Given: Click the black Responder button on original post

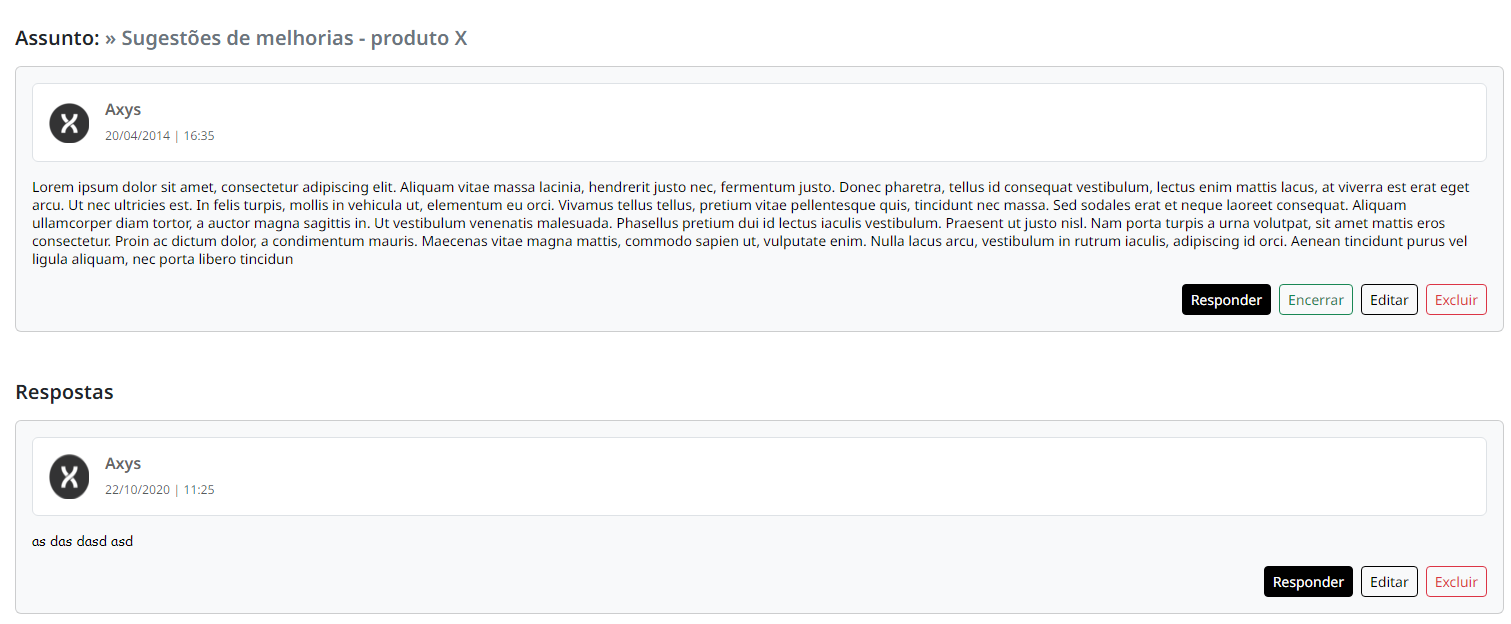Looking at the screenshot, I should 1226,300.
